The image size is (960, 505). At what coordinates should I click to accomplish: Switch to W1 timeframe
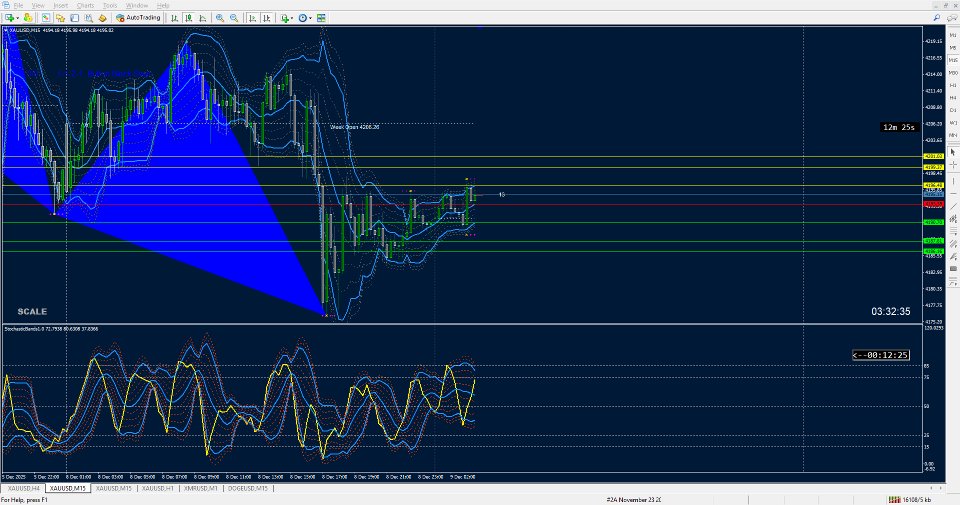pyautogui.click(x=953, y=123)
